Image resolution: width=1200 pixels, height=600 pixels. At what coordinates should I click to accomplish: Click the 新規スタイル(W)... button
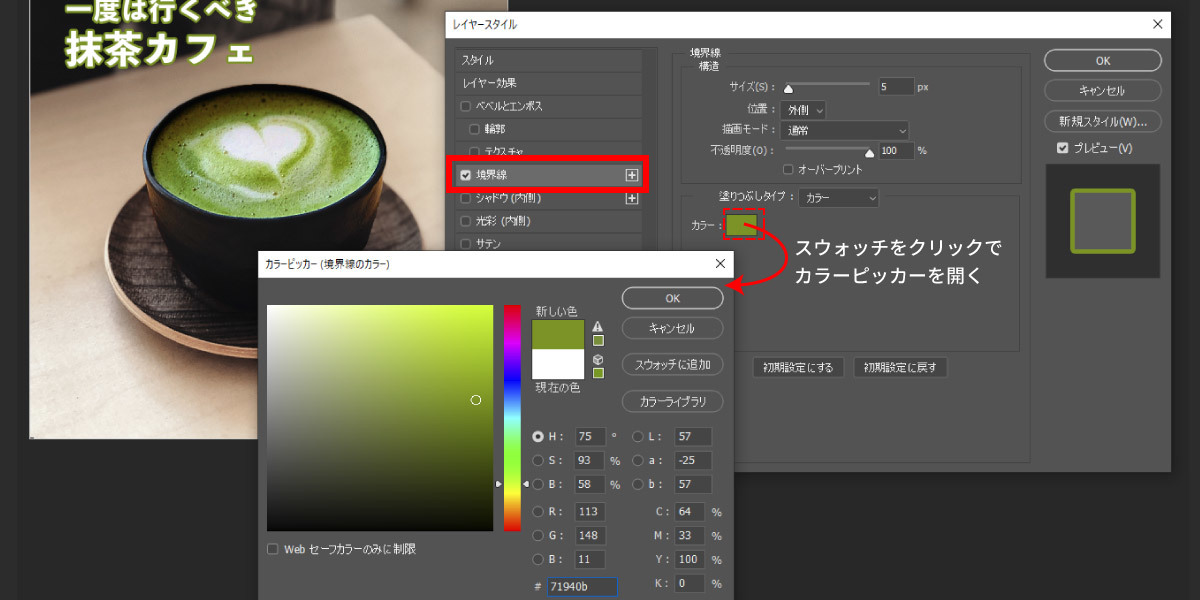(x=1102, y=121)
